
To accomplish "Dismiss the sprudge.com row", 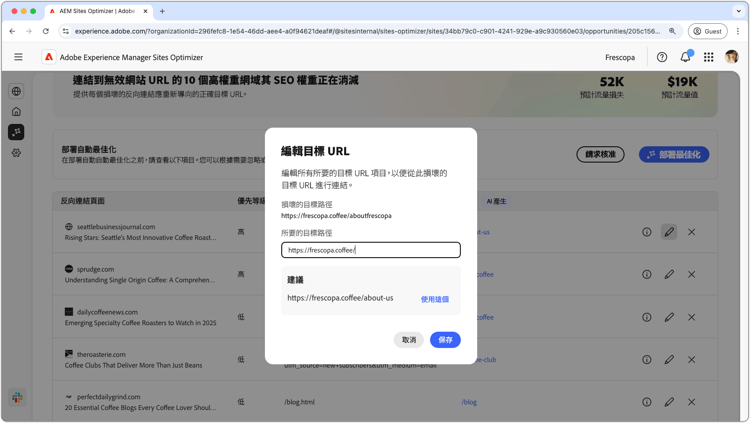I will click(x=692, y=275).
